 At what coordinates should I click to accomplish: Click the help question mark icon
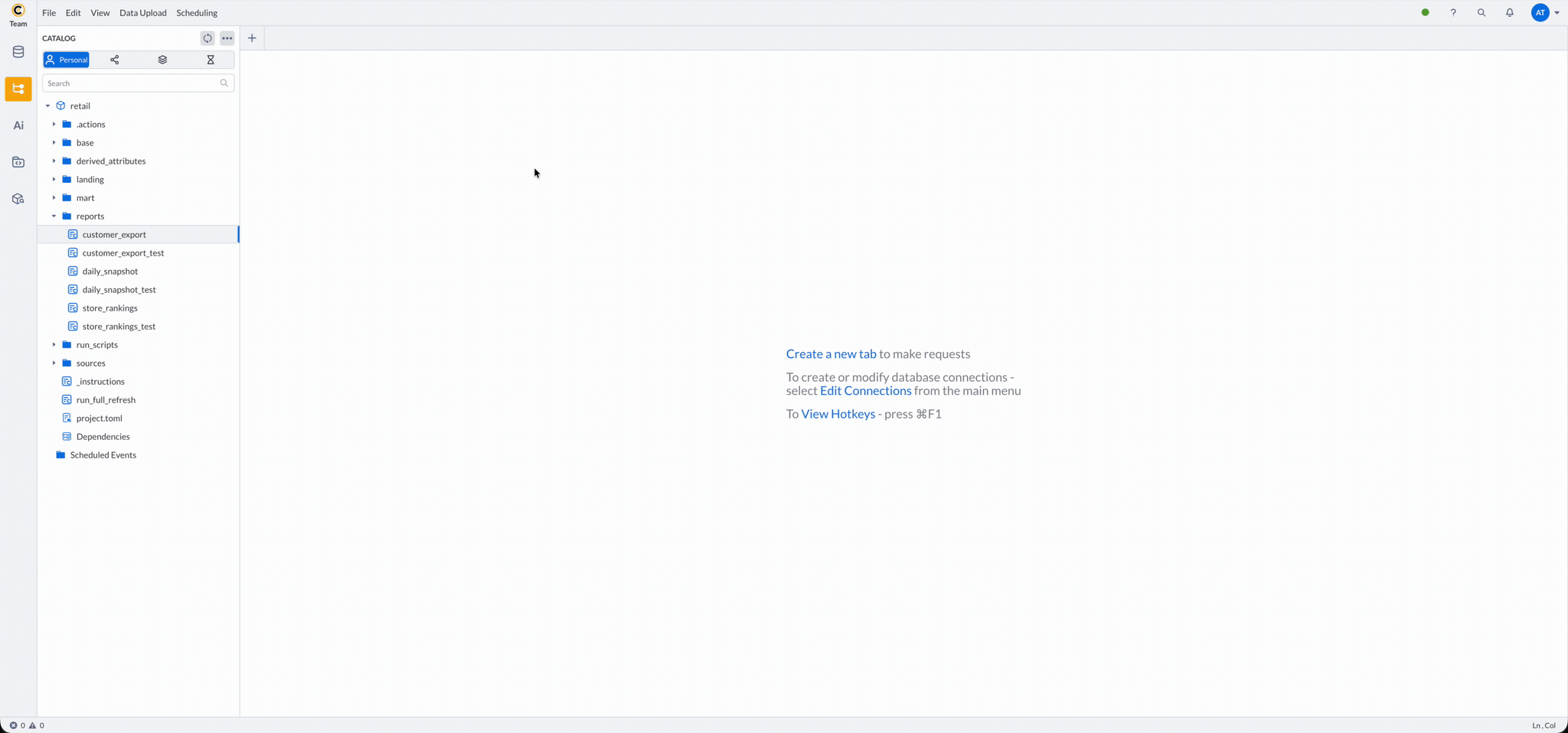pos(1453,13)
